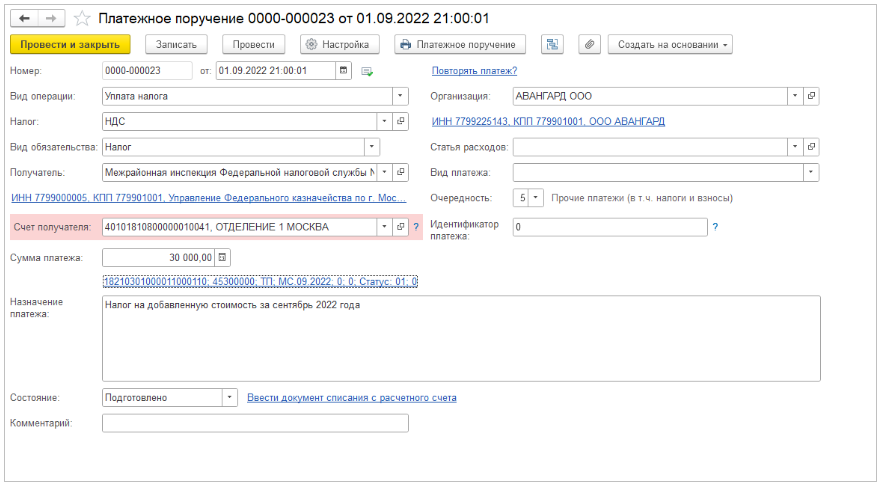The width and height of the screenshot is (882, 489).
Task: Expand the Вид обязательства dropdown
Action: (372, 147)
